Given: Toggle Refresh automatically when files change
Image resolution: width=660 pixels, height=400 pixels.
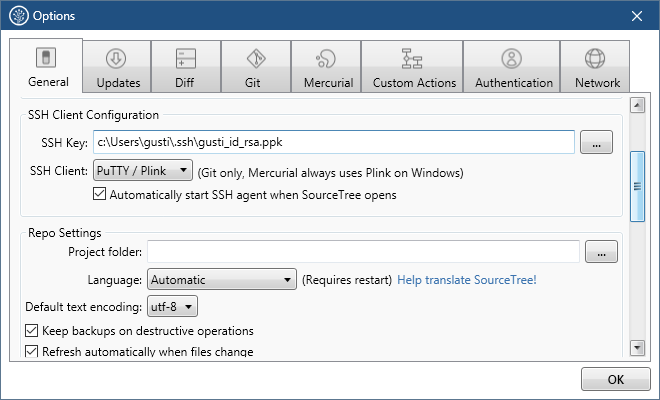Looking at the screenshot, I should 31,352.
